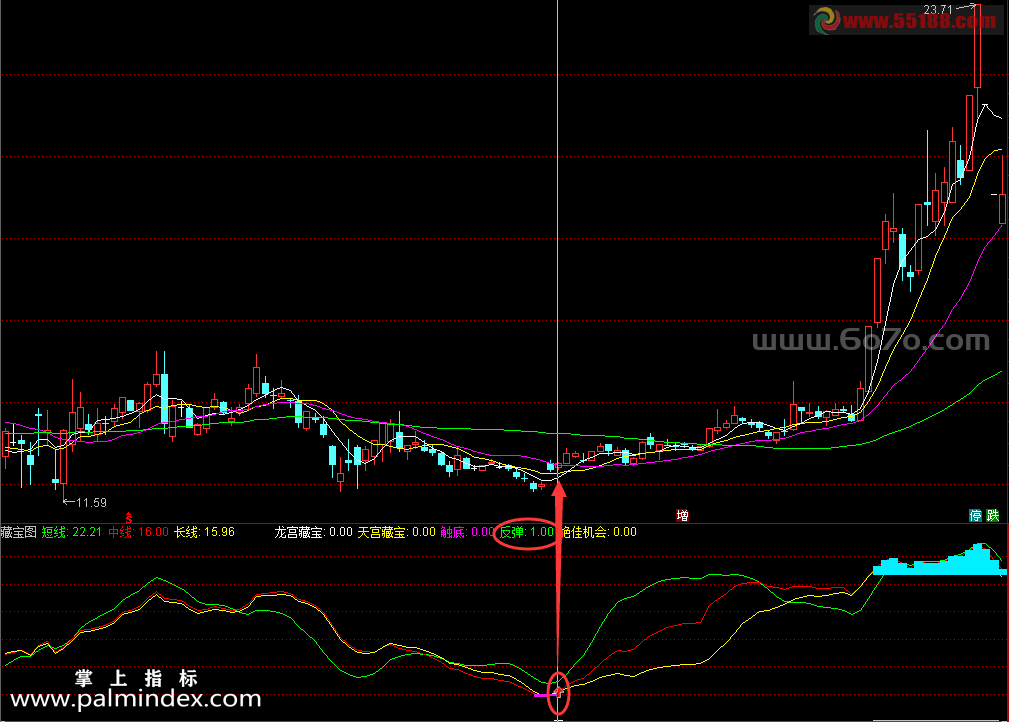Click the cyan histogram block in the indicator panel

(x=940, y=562)
